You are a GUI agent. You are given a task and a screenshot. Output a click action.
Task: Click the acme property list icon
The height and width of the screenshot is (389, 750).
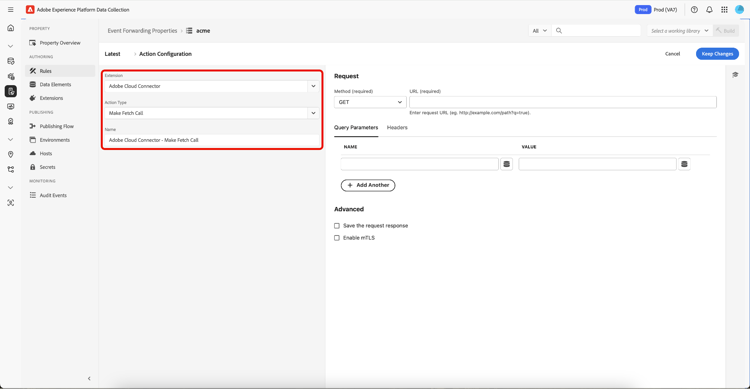pyautogui.click(x=189, y=31)
